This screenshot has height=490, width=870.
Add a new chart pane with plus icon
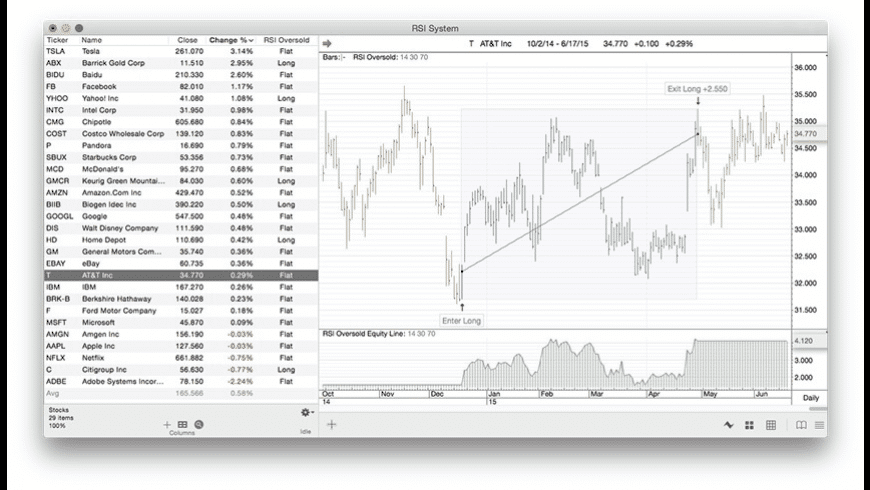point(332,425)
